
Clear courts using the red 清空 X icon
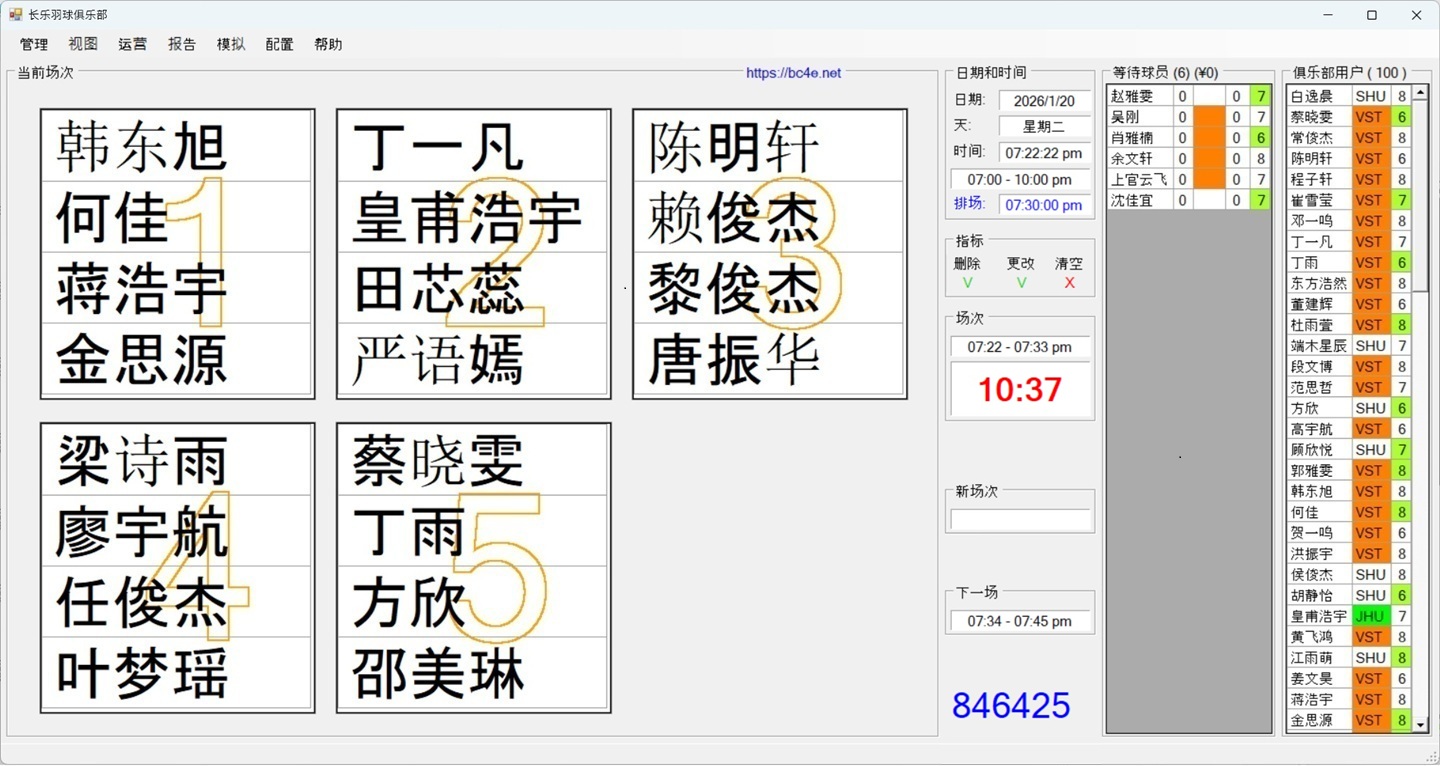click(1069, 282)
